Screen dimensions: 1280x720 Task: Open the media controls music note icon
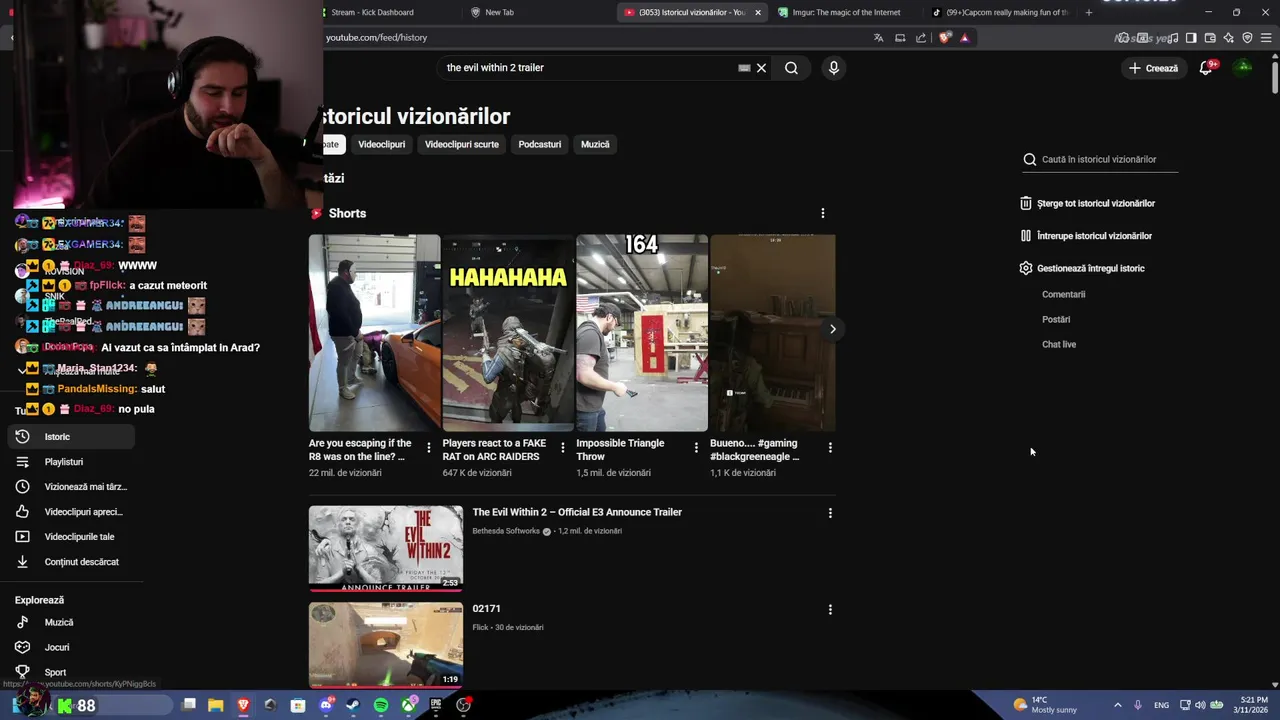[x=1173, y=38]
